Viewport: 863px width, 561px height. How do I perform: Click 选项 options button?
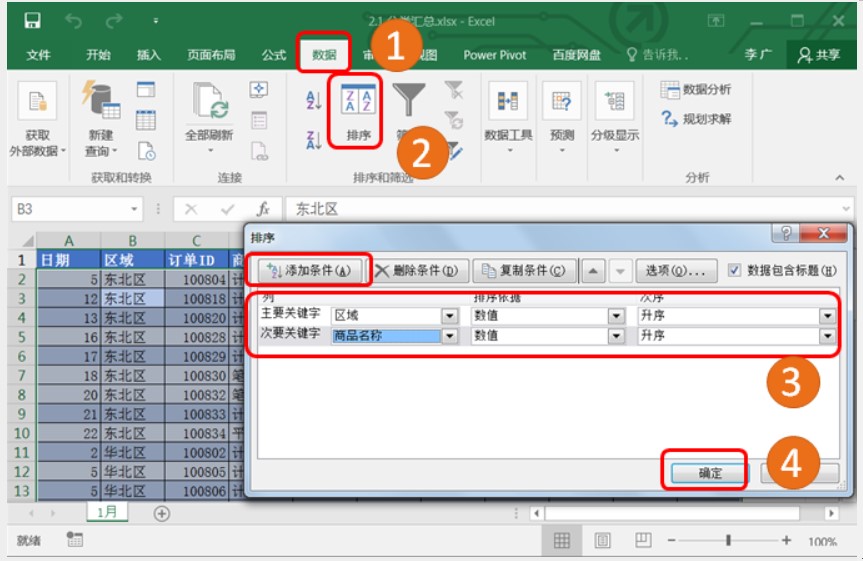click(x=676, y=270)
